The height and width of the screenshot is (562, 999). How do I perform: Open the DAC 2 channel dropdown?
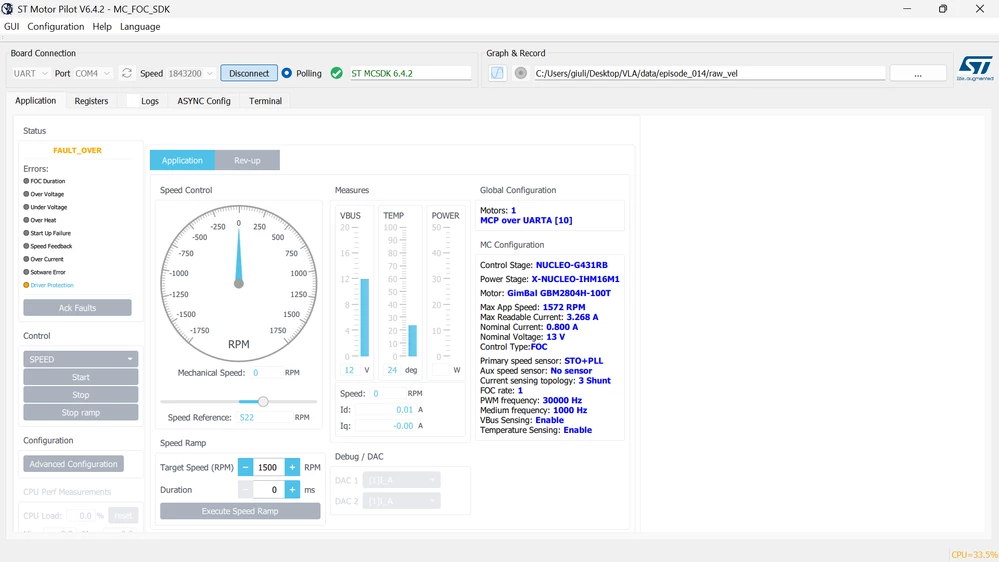tap(401, 501)
